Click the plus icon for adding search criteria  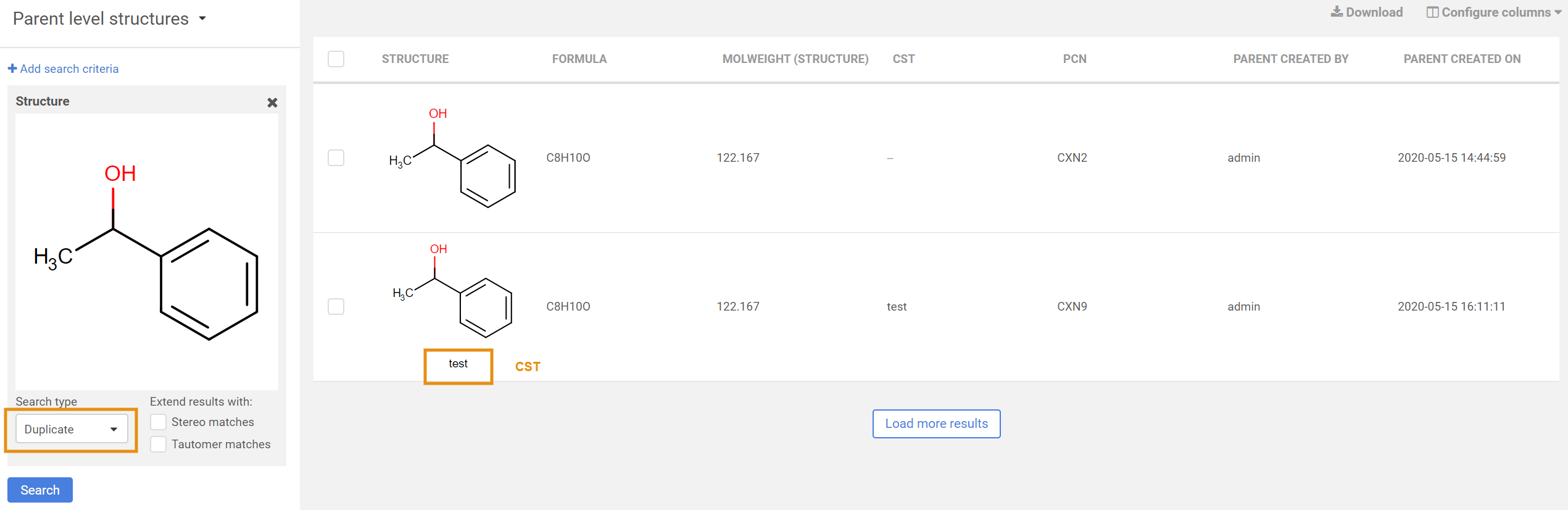tap(12, 69)
